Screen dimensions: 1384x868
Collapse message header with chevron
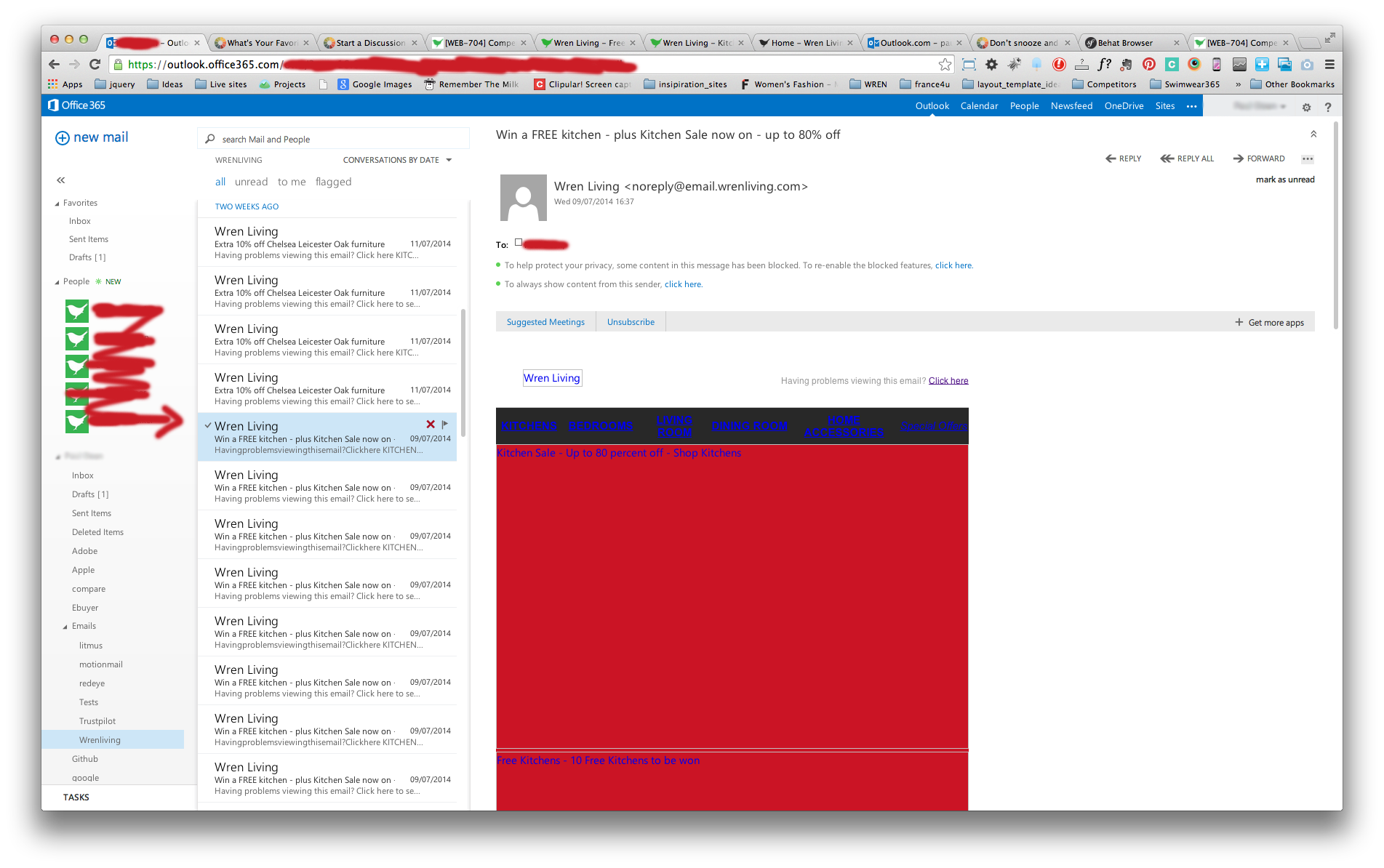pyautogui.click(x=1313, y=134)
